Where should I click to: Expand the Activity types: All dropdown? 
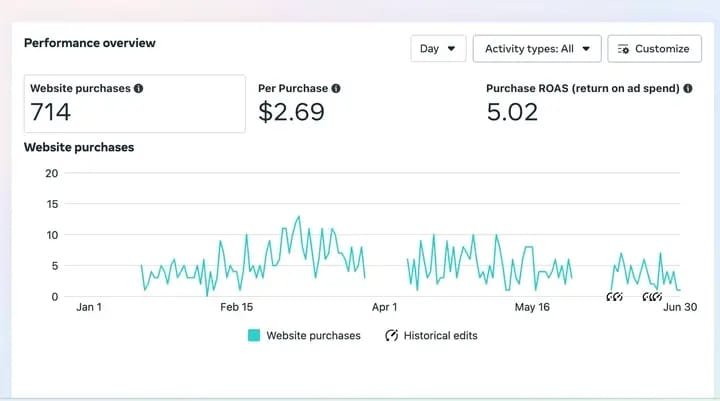(x=537, y=48)
